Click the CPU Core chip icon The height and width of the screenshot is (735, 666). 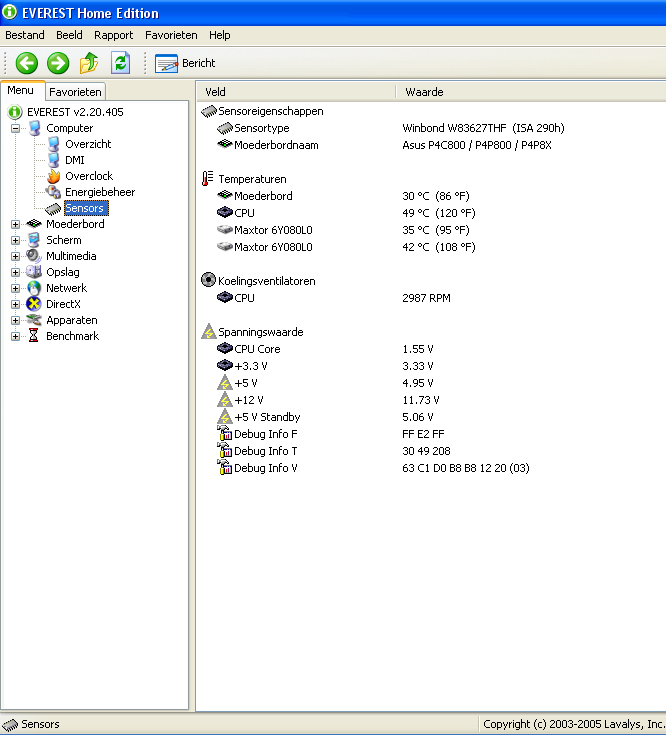pyautogui.click(x=225, y=348)
